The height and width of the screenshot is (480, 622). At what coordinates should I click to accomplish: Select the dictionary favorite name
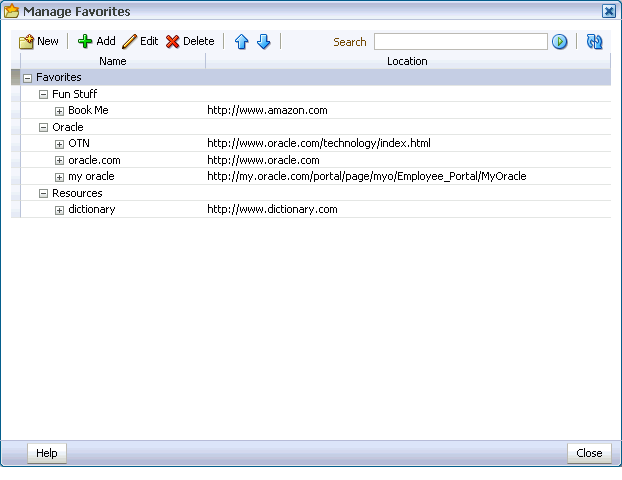click(x=92, y=209)
